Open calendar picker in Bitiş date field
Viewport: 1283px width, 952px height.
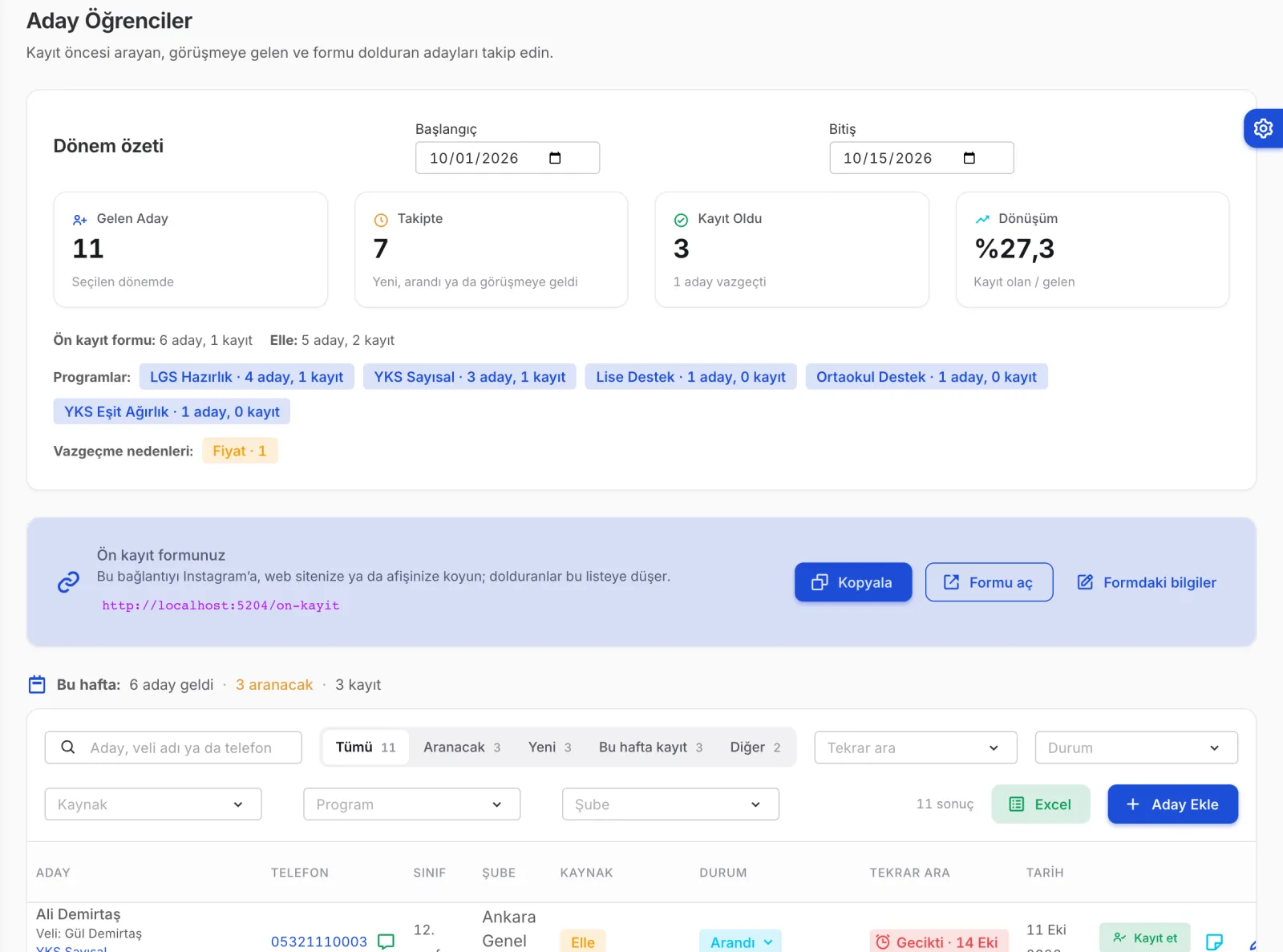tap(969, 158)
